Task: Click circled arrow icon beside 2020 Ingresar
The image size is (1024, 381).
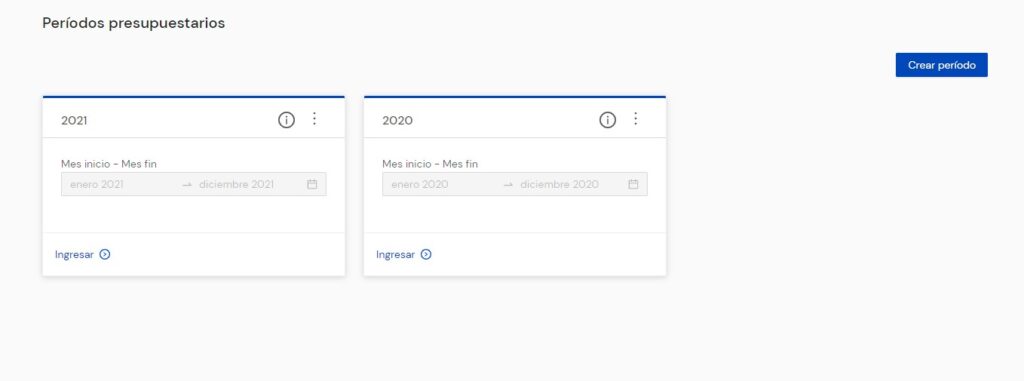Action: (x=426, y=255)
